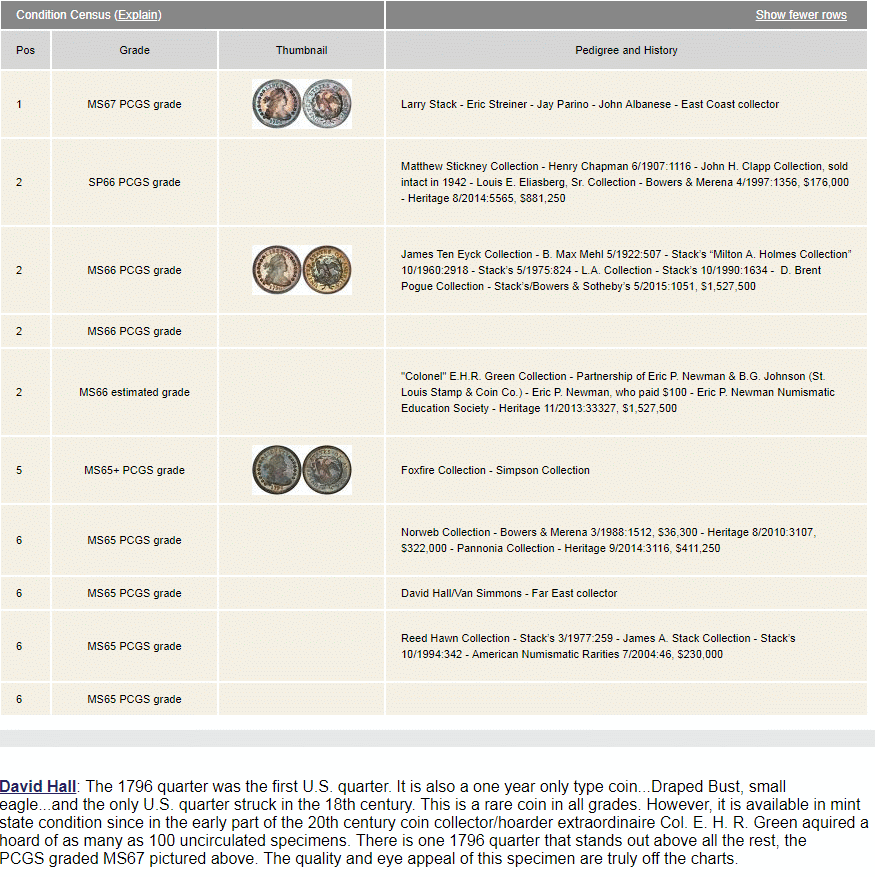The image size is (875, 877).
Task: Select the MS66 estimated grade cell
Action: (x=134, y=393)
